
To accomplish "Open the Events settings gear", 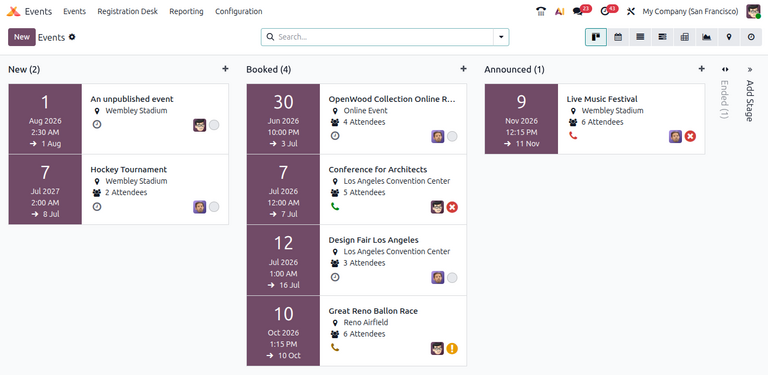I will (x=72, y=37).
